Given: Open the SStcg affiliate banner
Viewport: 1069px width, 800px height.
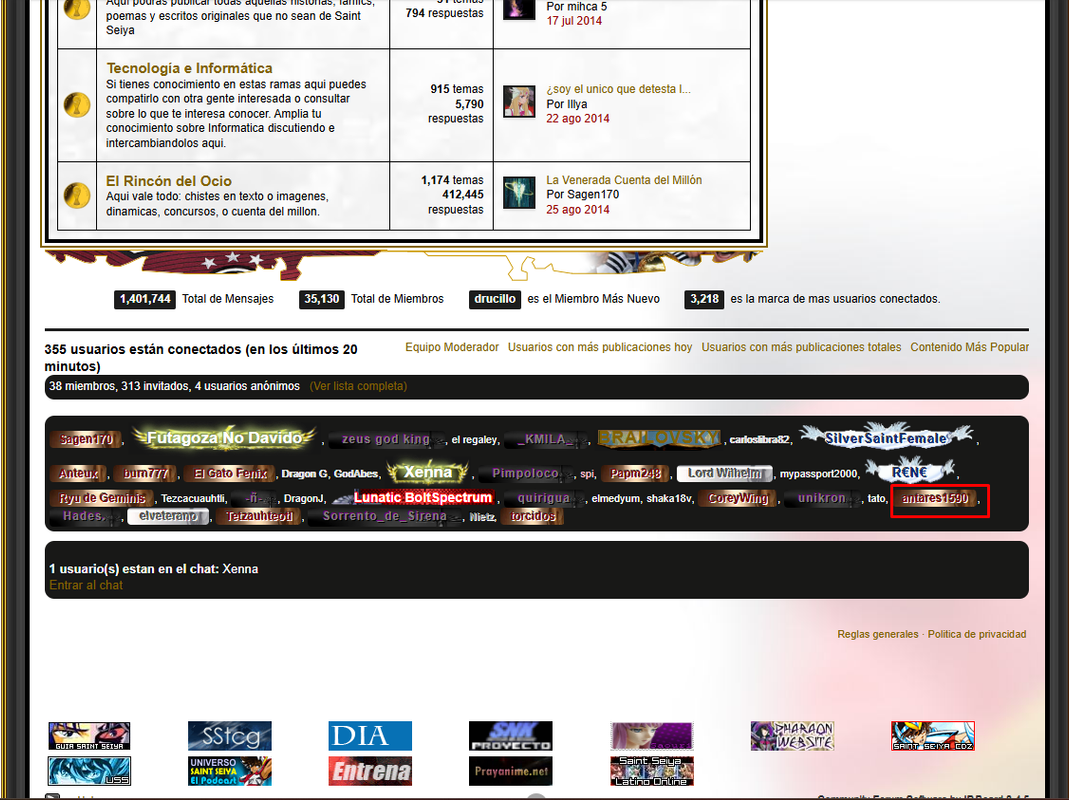Looking at the screenshot, I should tap(230, 736).
